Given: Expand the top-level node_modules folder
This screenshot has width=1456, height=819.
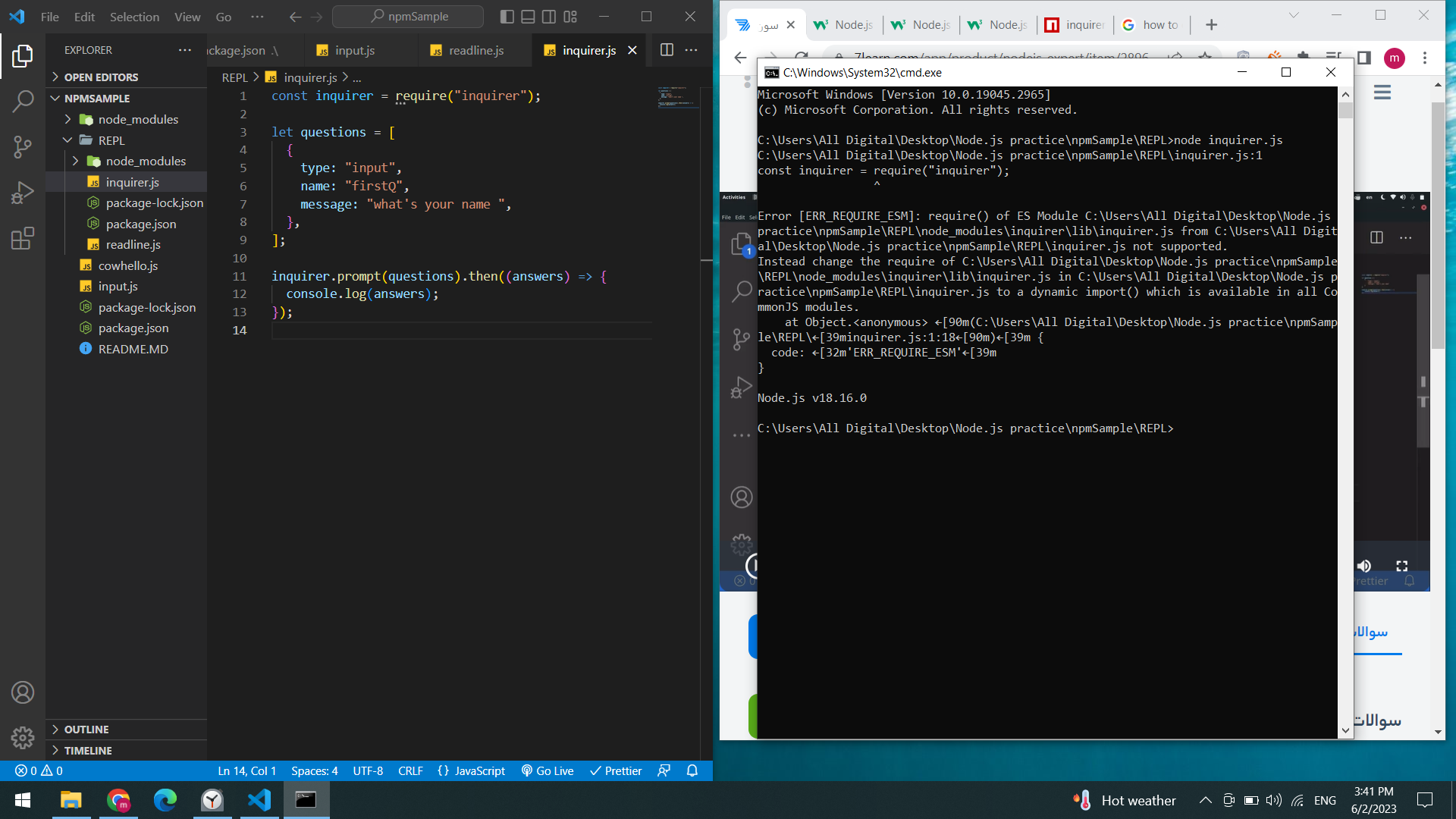Looking at the screenshot, I should tap(126, 119).
